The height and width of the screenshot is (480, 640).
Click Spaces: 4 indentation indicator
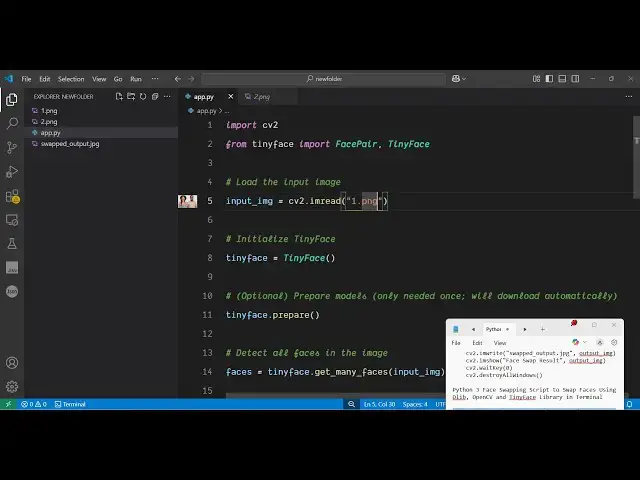pyautogui.click(x=415, y=404)
